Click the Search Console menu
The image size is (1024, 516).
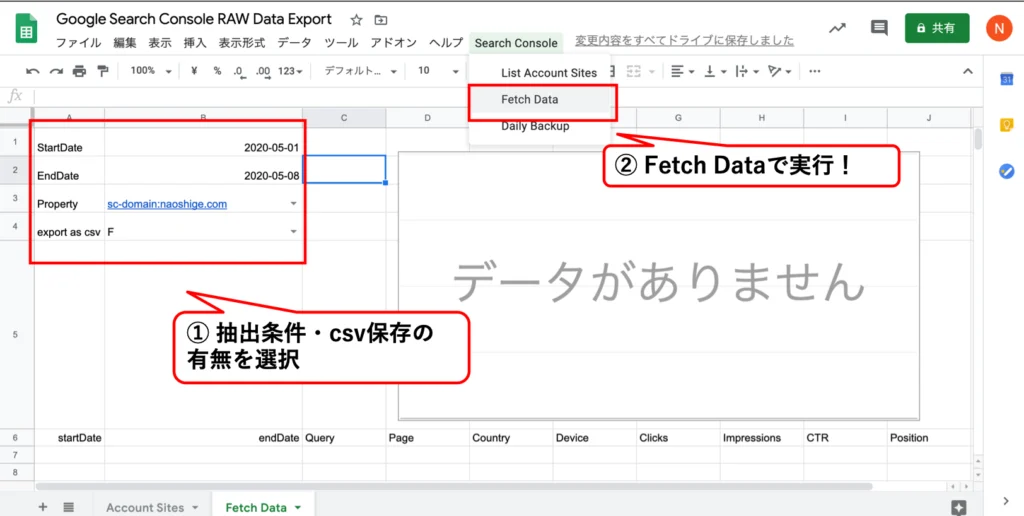click(x=516, y=42)
